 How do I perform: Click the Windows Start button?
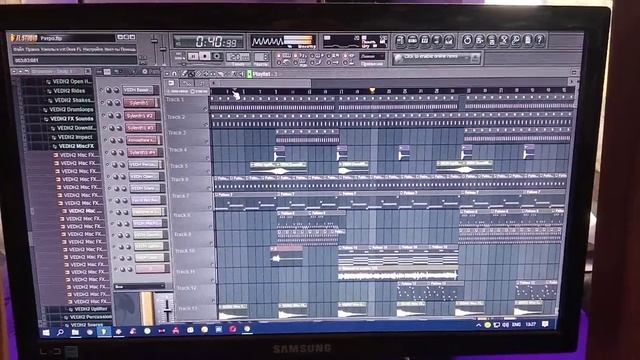point(46,333)
